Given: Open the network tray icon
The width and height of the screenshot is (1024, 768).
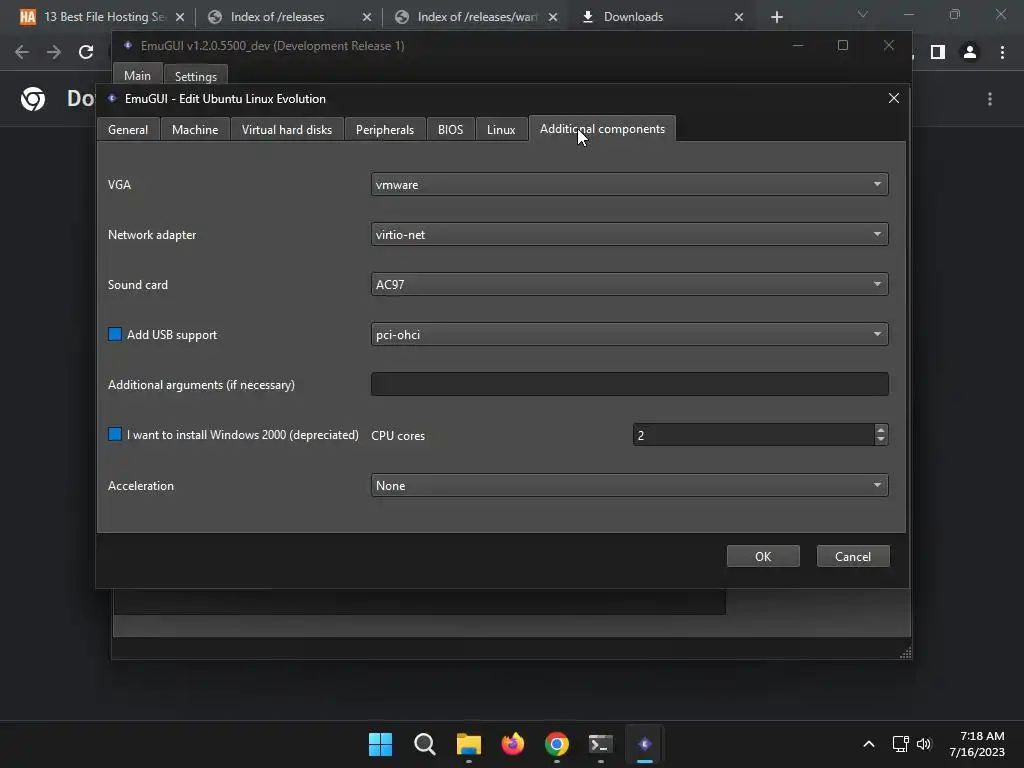Looking at the screenshot, I should 901,744.
